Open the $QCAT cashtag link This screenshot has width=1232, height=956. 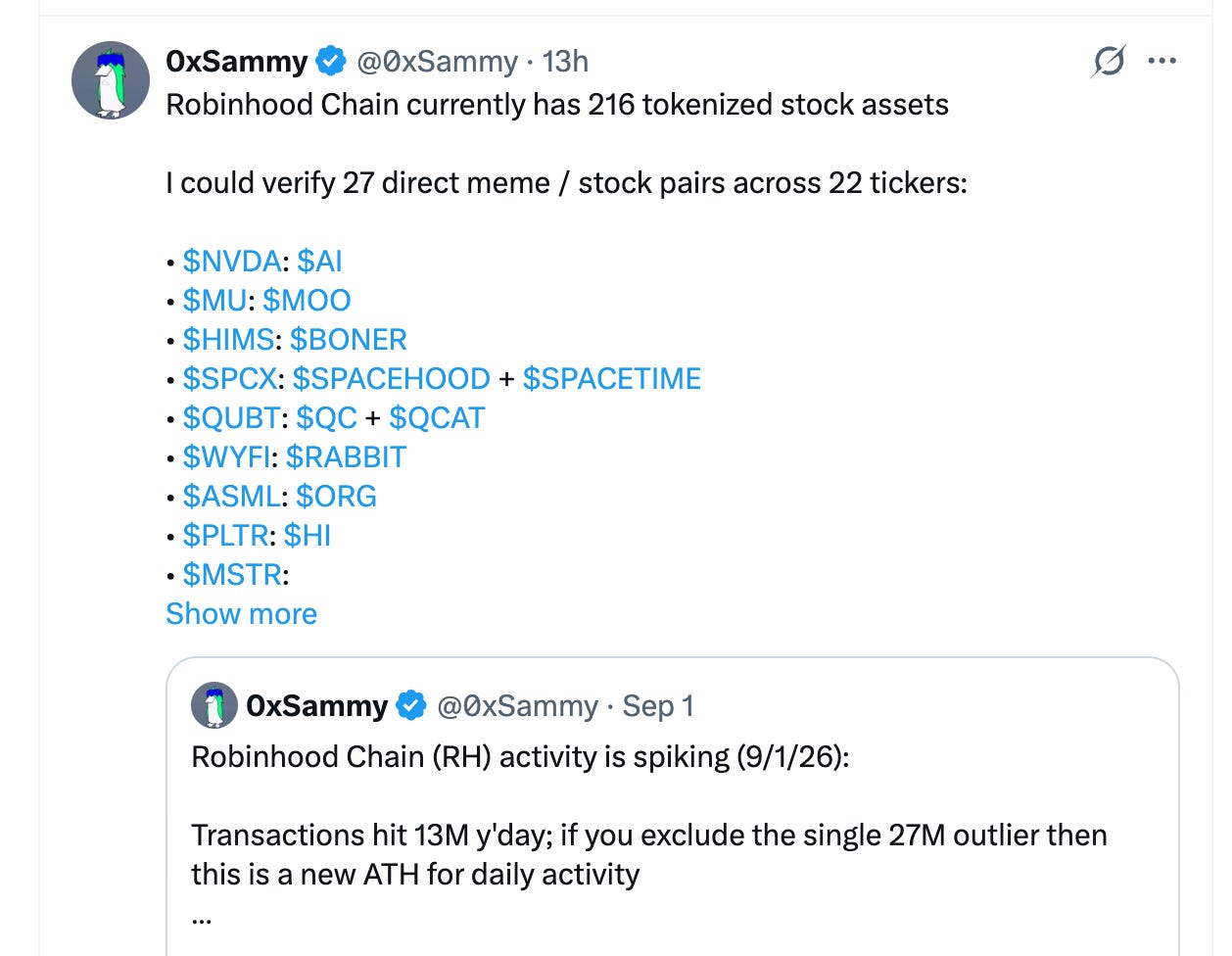[x=437, y=418]
